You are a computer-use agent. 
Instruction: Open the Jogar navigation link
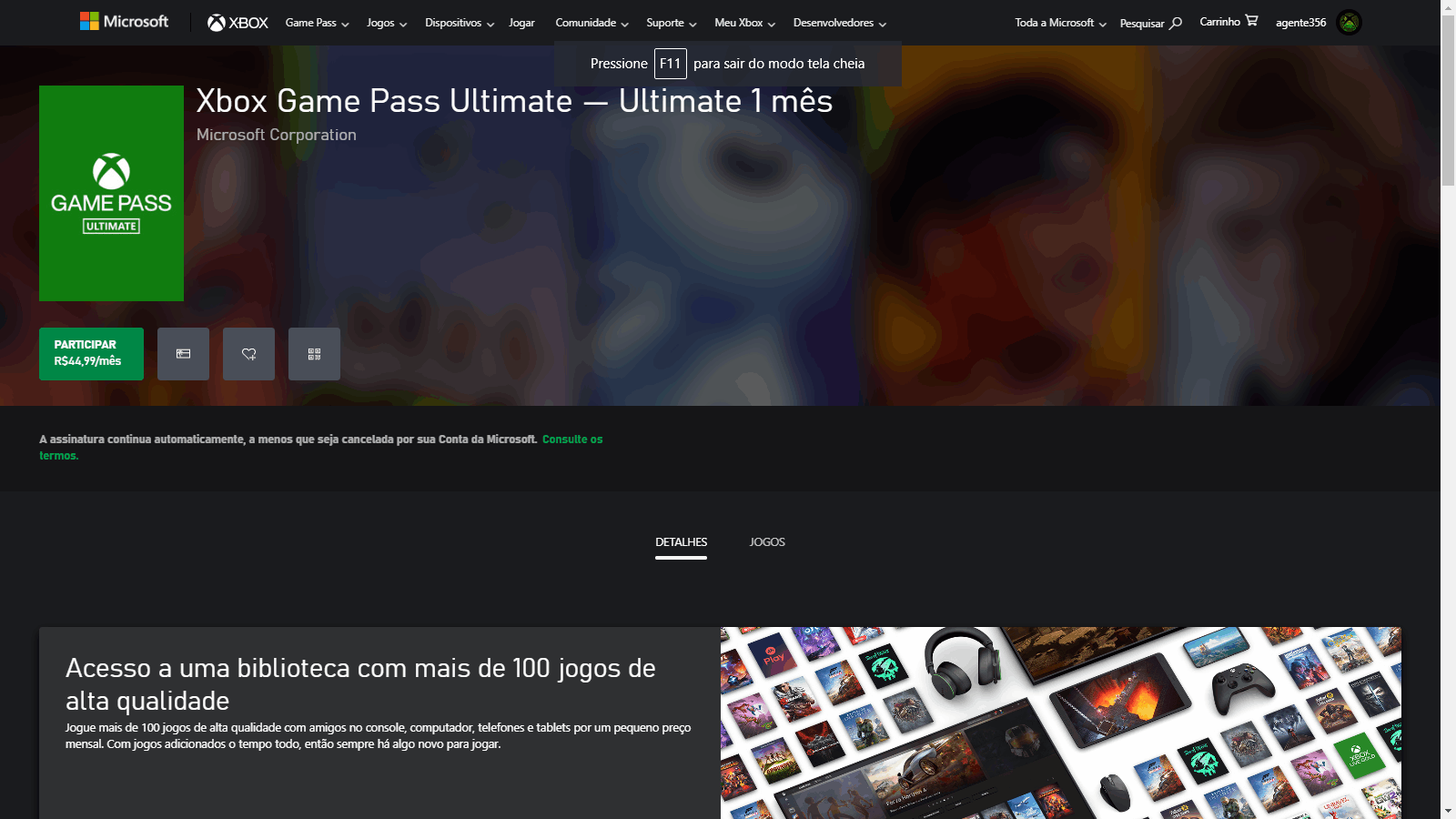(521, 23)
